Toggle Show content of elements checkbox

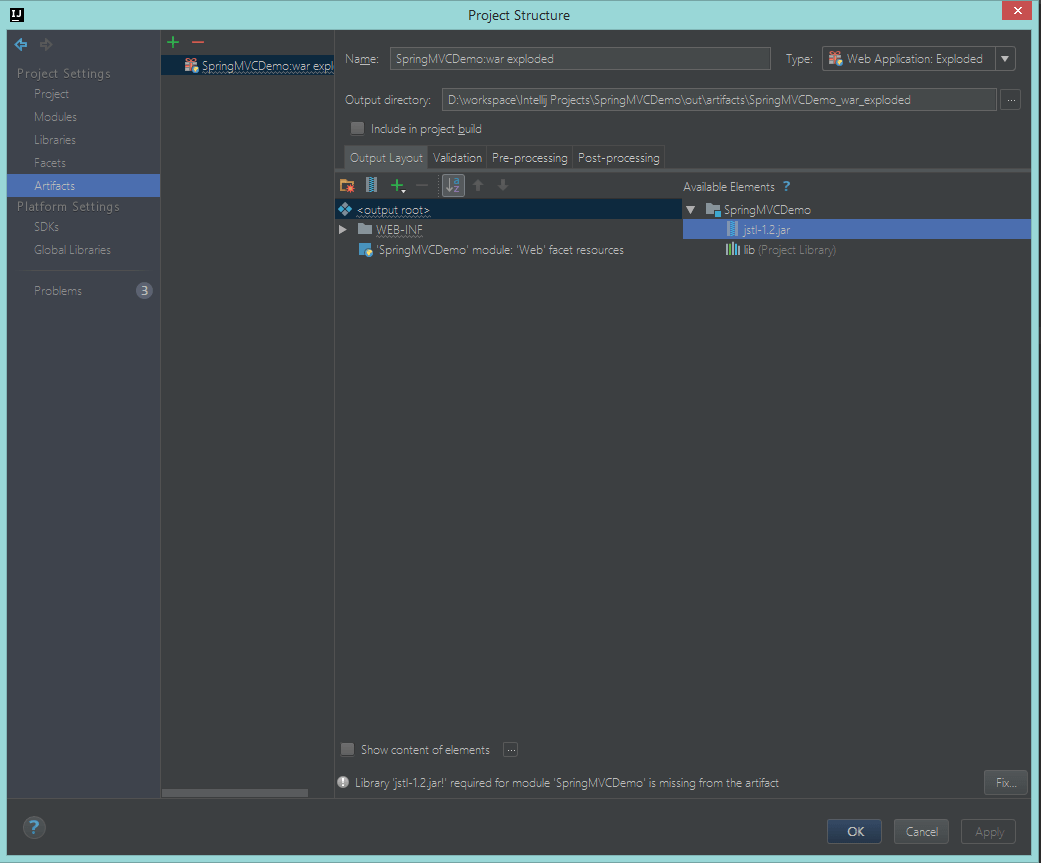coord(347,749)
